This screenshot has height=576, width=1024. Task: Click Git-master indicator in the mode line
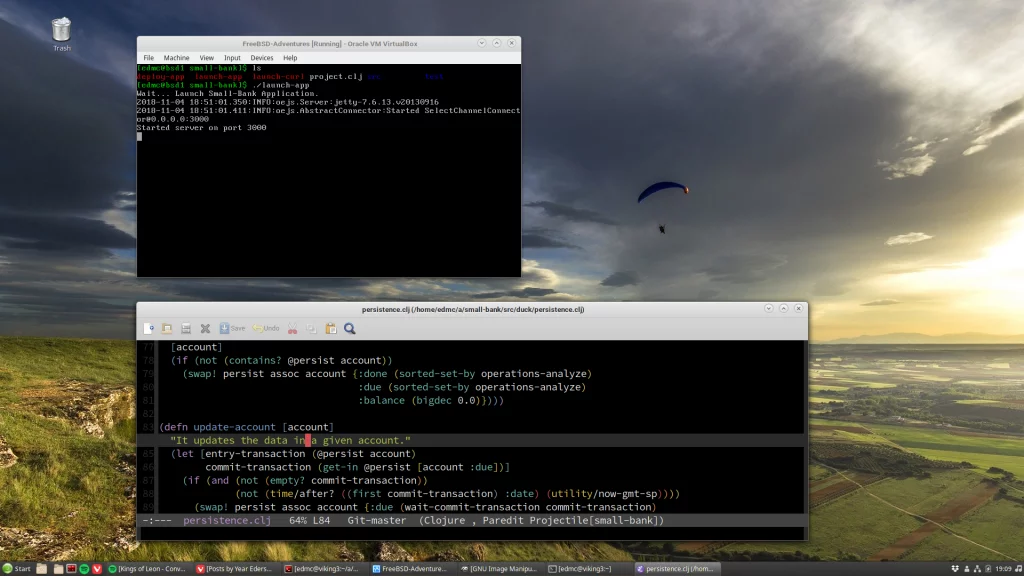[x=376, y=520]
